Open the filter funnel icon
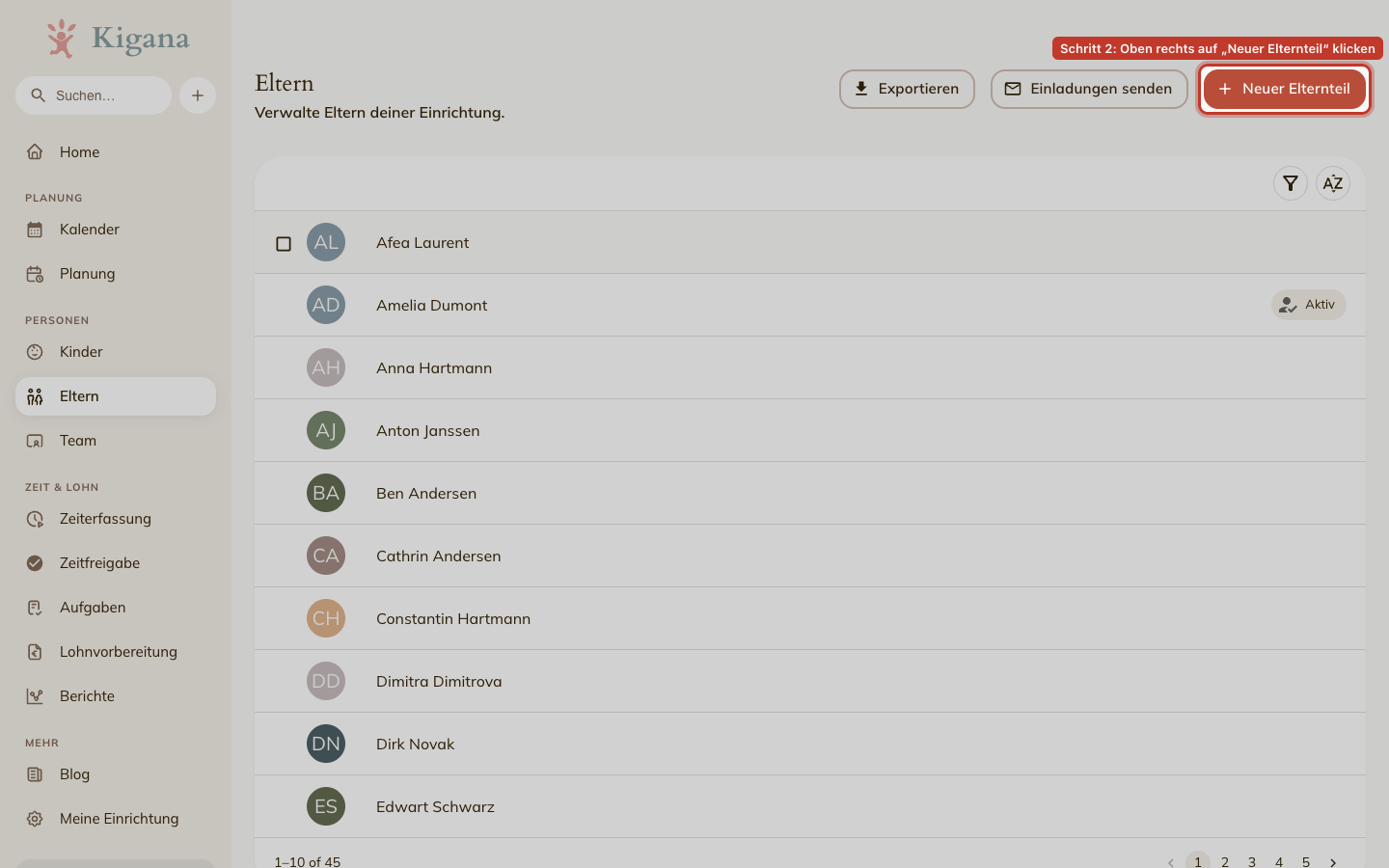This screenshot has width=1389, height=868. point(1291,183)
